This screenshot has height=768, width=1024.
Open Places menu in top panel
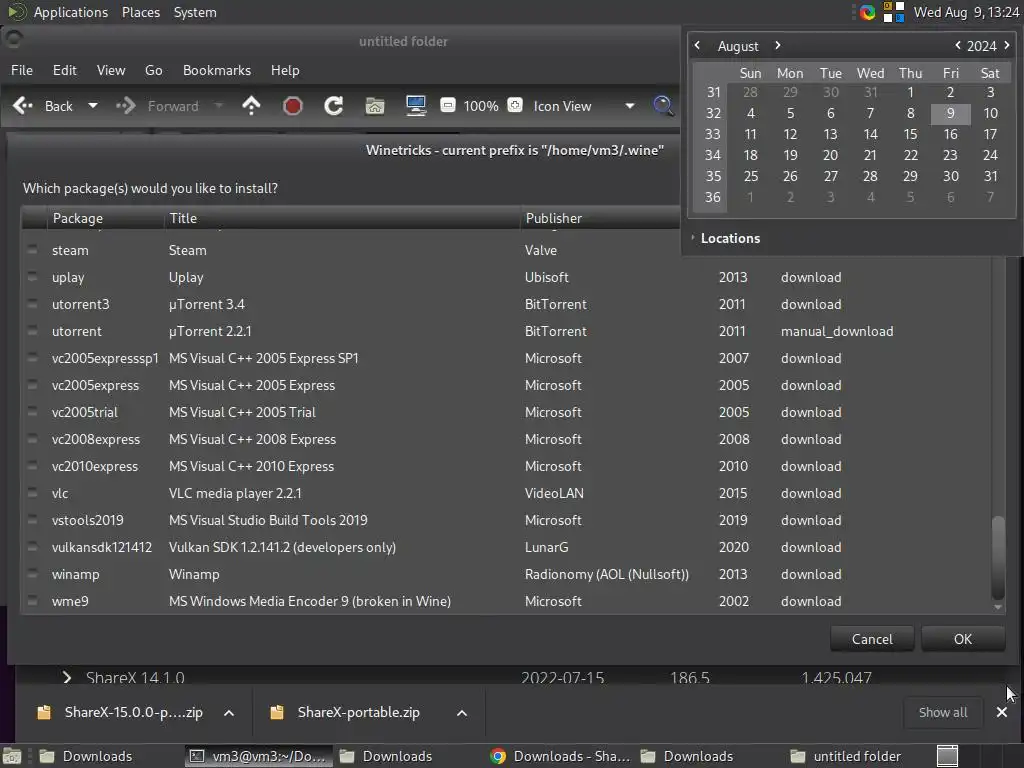point(140,12)
